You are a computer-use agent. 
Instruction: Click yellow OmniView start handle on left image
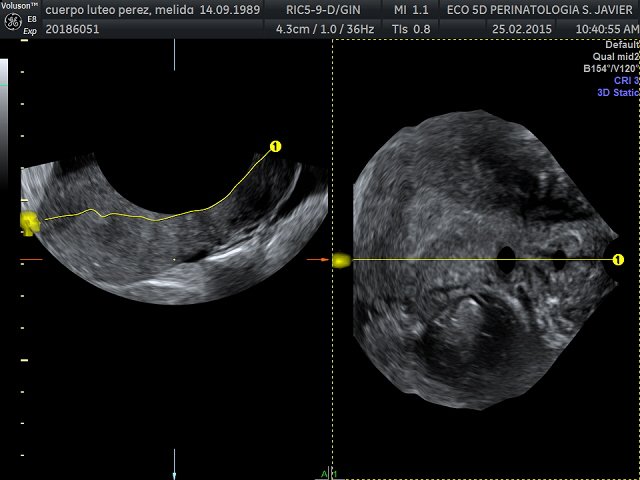30,223
